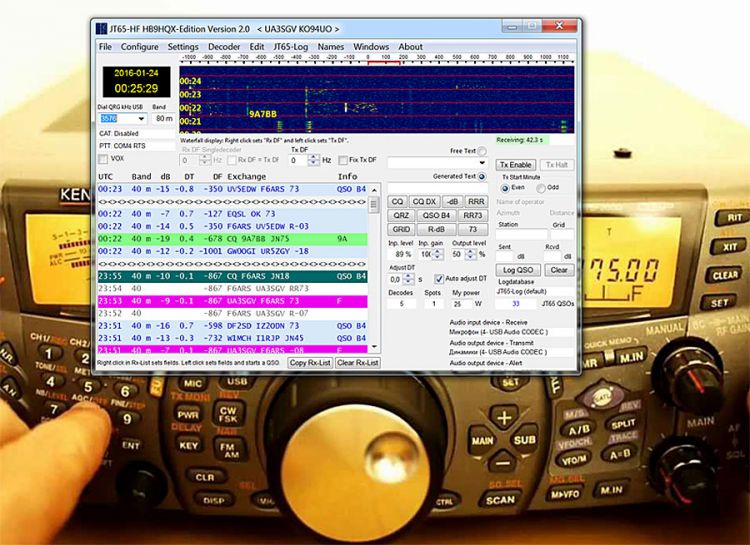The image size is (750, 545).
Task: Click the Tx Enable button
Action: tap(516, 165)
